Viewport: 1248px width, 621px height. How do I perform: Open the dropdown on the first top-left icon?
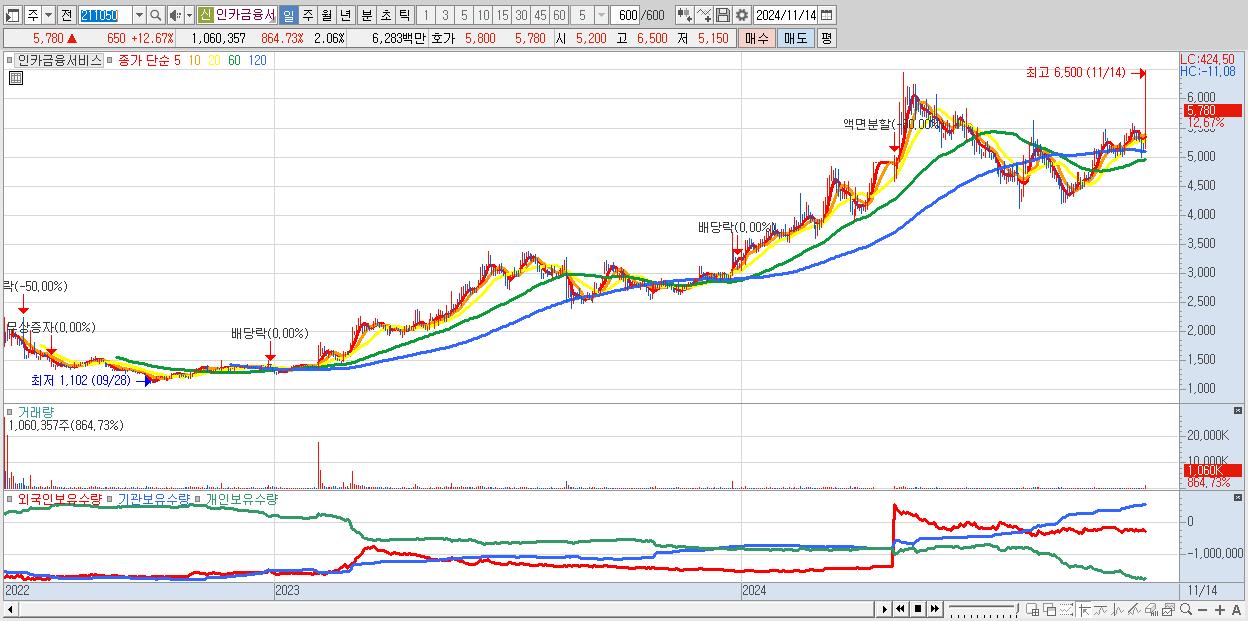pos(48,15)
